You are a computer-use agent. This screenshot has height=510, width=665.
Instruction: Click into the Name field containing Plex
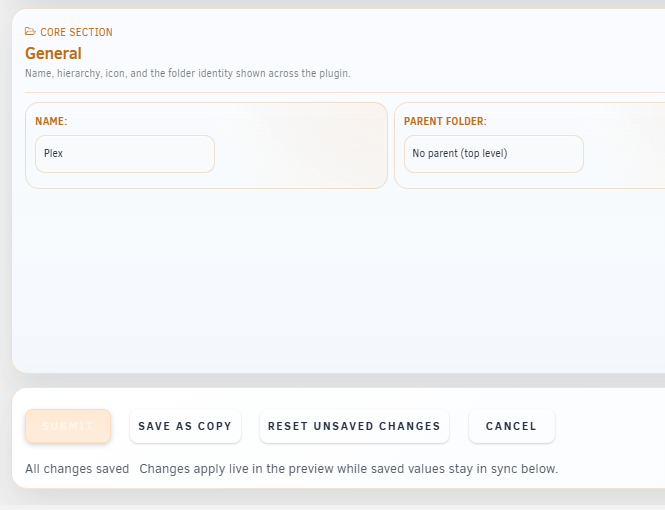point(125,154)
